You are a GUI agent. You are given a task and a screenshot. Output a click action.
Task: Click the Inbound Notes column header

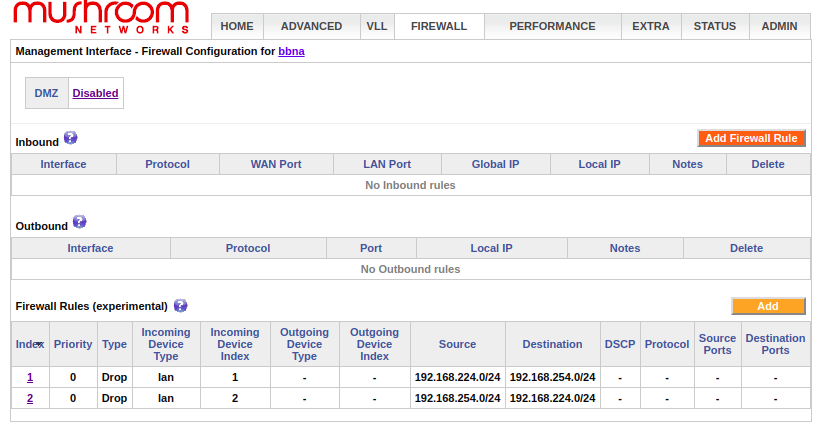(687, 164)
